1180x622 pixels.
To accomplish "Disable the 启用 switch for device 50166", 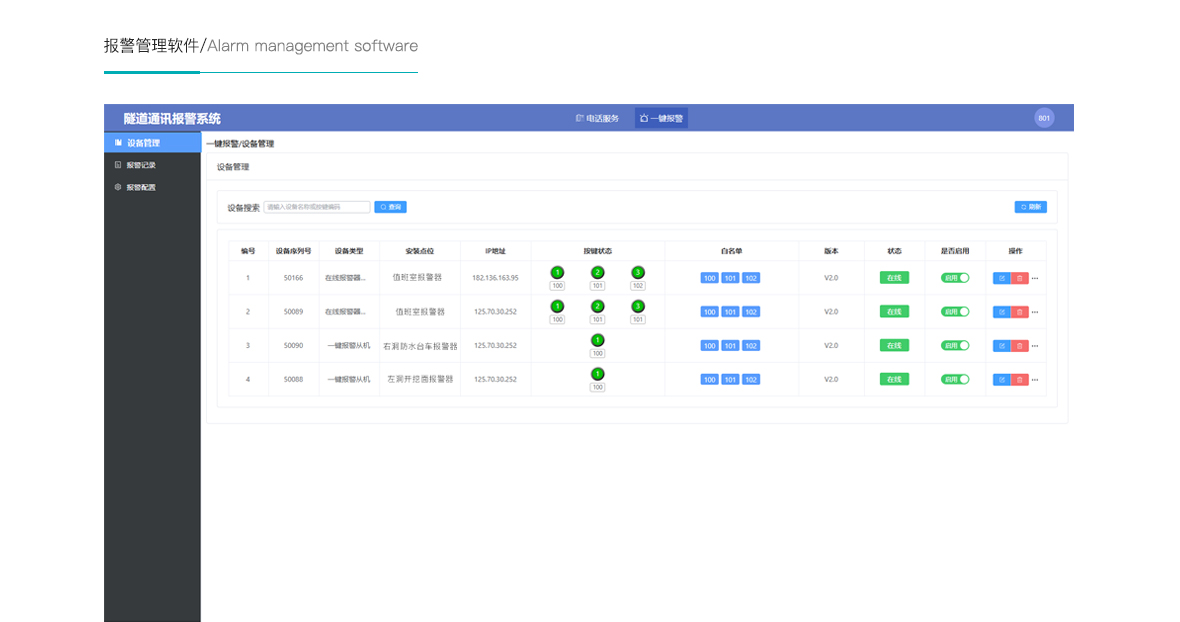I will pyautogui.click(x=955, y=278).
